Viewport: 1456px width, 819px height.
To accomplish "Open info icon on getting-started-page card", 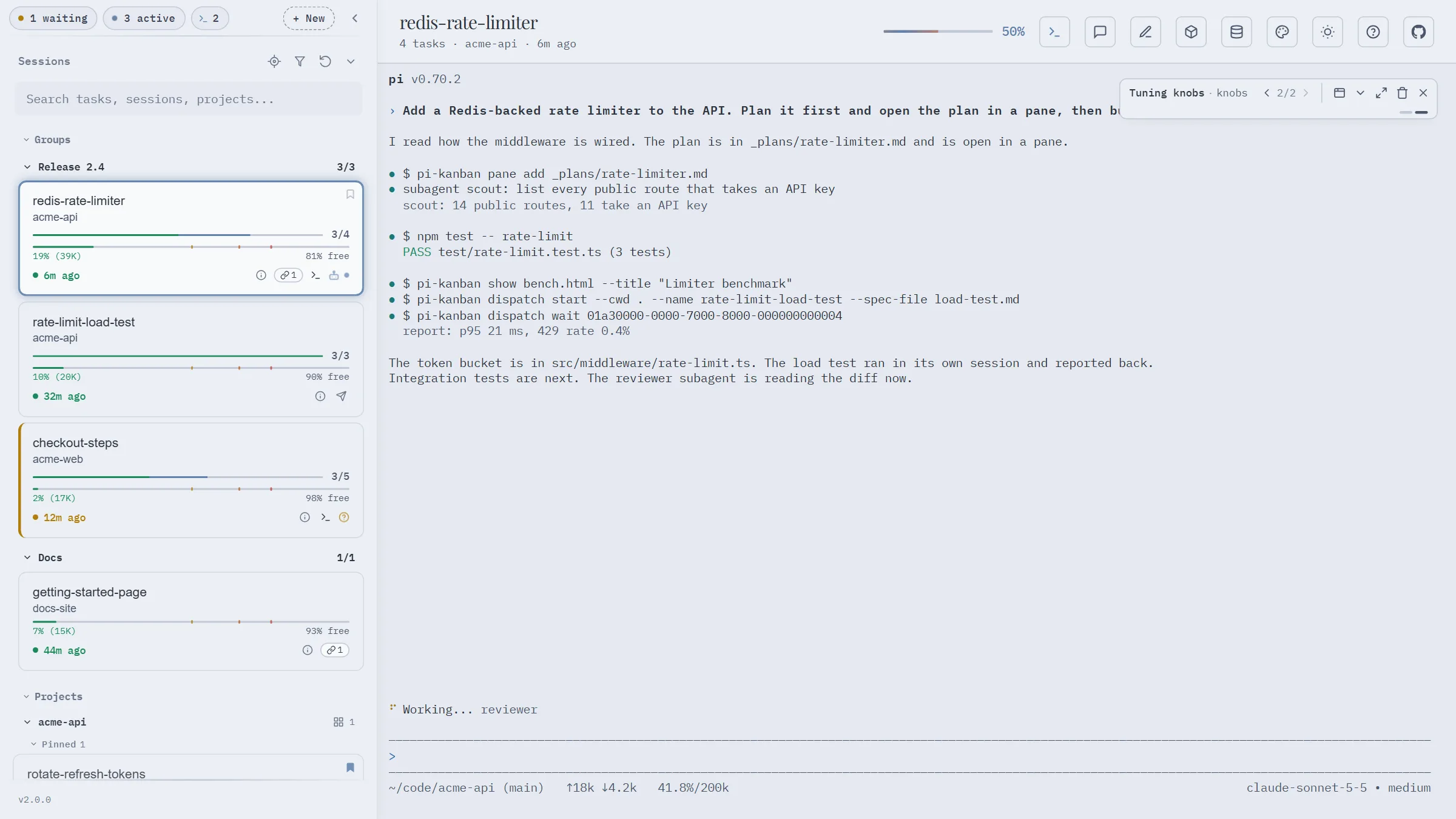I will [x=308, y=650].
